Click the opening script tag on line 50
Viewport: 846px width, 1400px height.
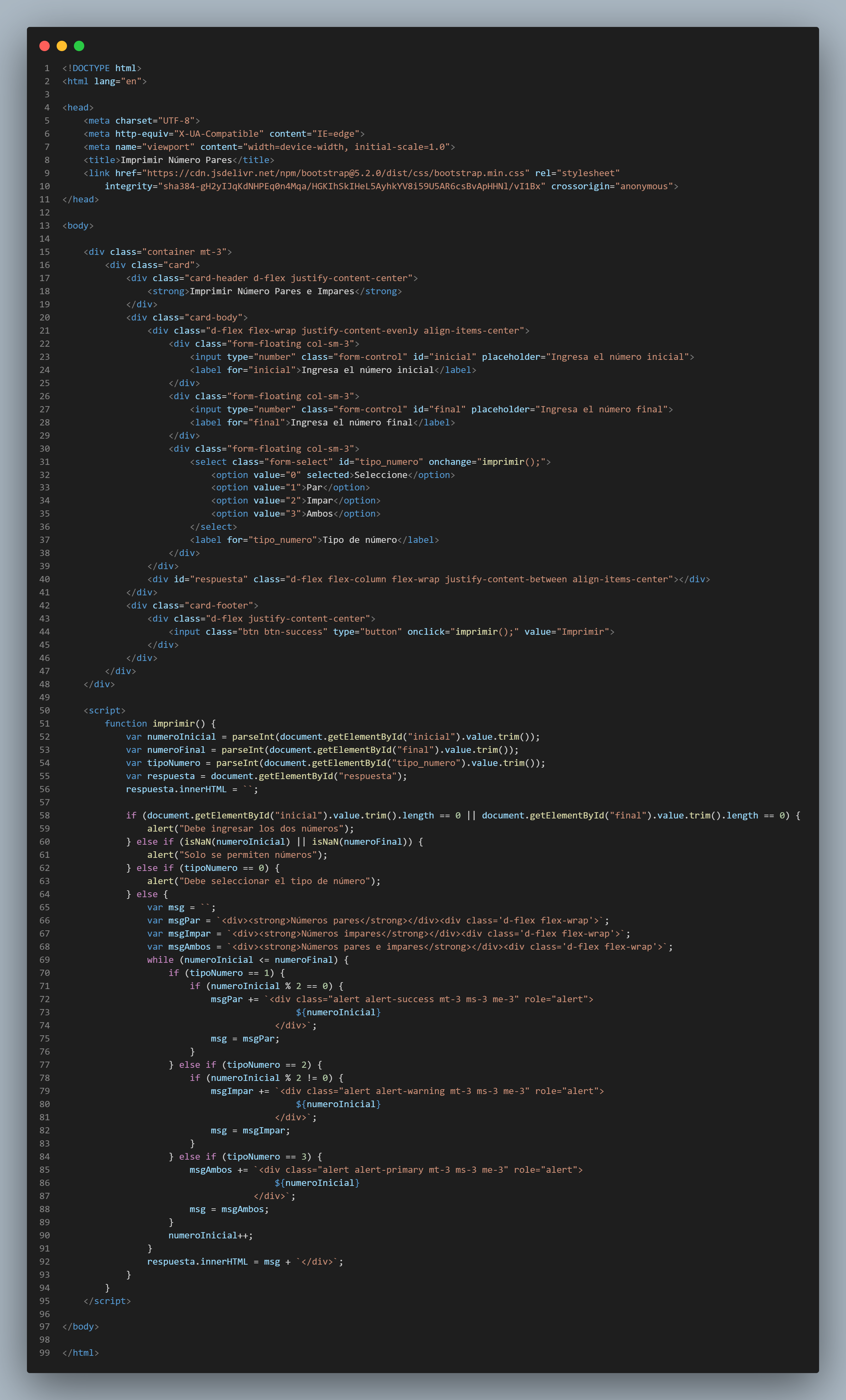(x=105, y=710)
